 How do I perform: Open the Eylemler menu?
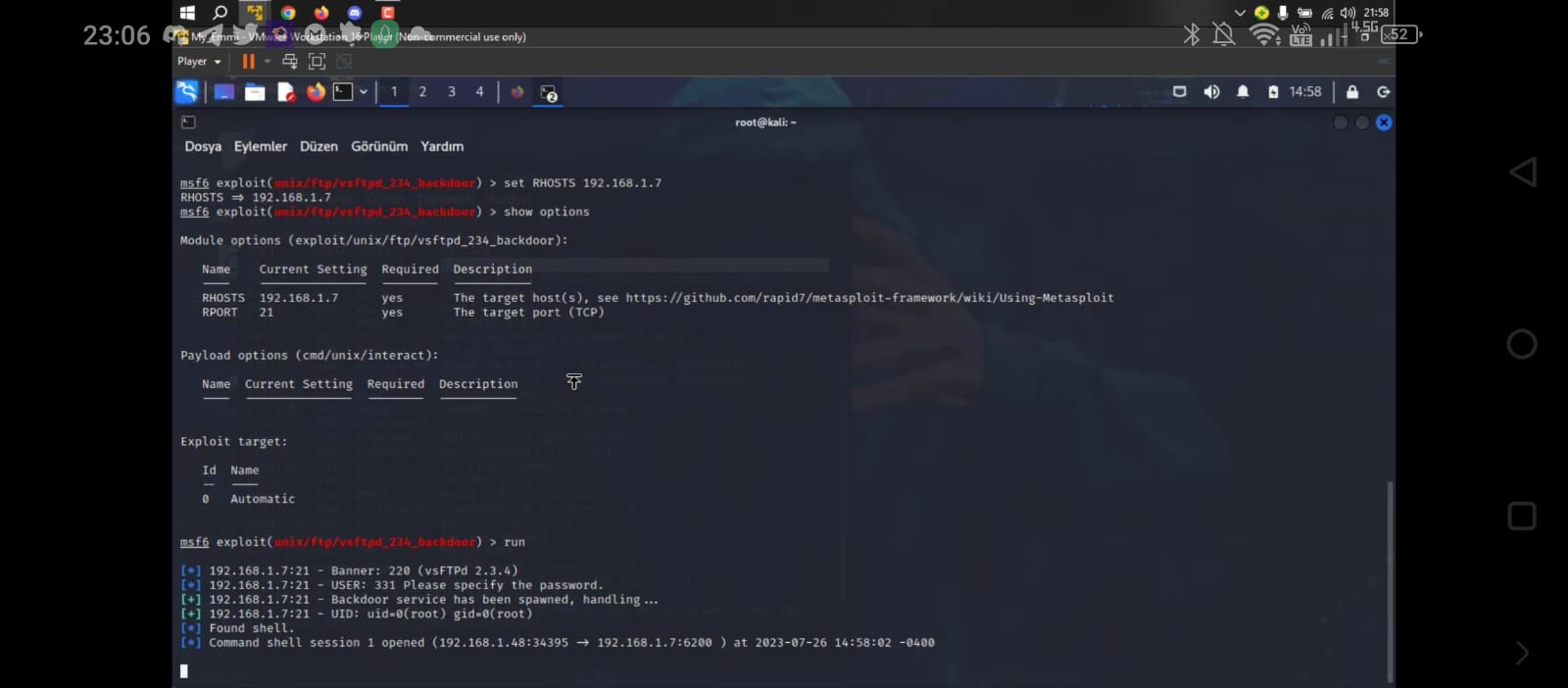[x=261, y=146]
